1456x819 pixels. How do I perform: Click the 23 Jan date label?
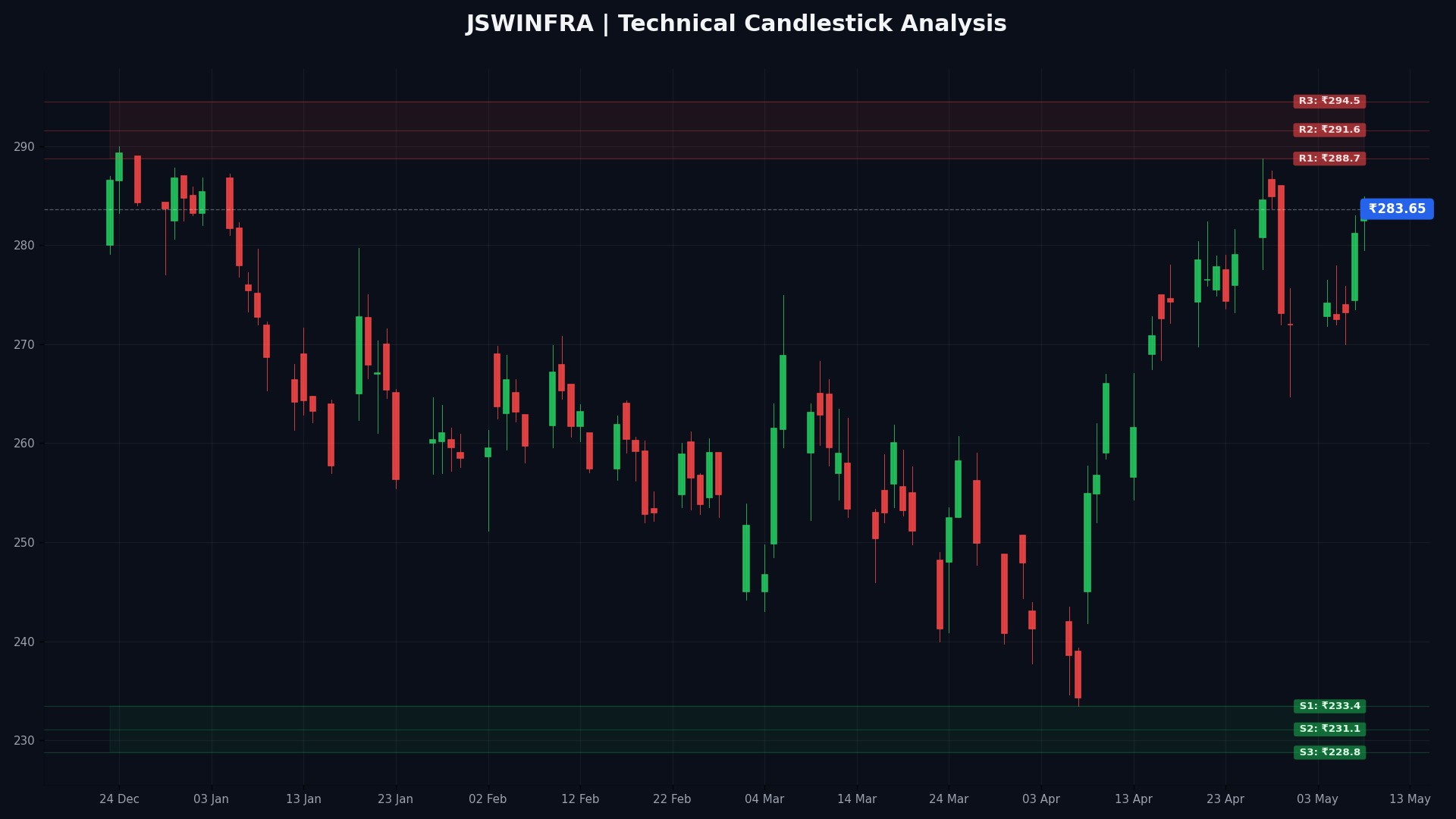396,799
